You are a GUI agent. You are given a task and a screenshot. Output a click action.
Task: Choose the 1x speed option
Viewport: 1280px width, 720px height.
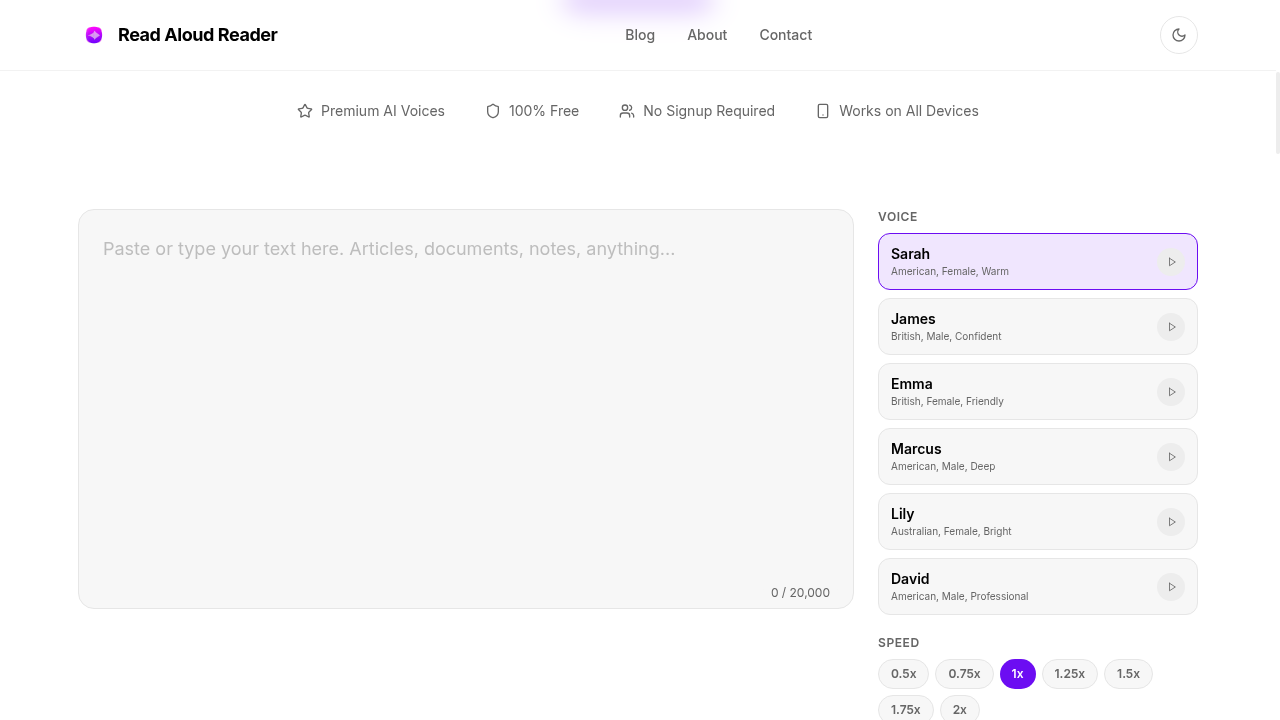pos(1018,674)
